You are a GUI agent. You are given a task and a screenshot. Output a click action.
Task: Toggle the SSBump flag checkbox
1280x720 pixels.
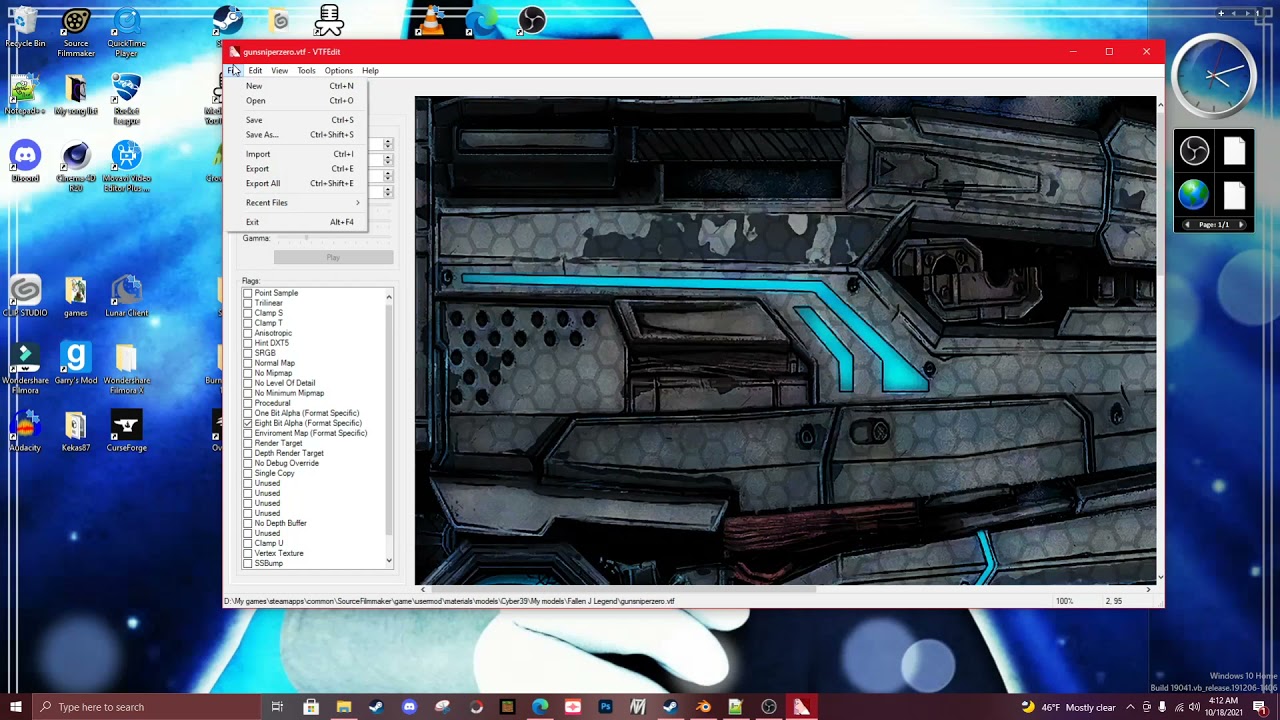click(248, 563)
